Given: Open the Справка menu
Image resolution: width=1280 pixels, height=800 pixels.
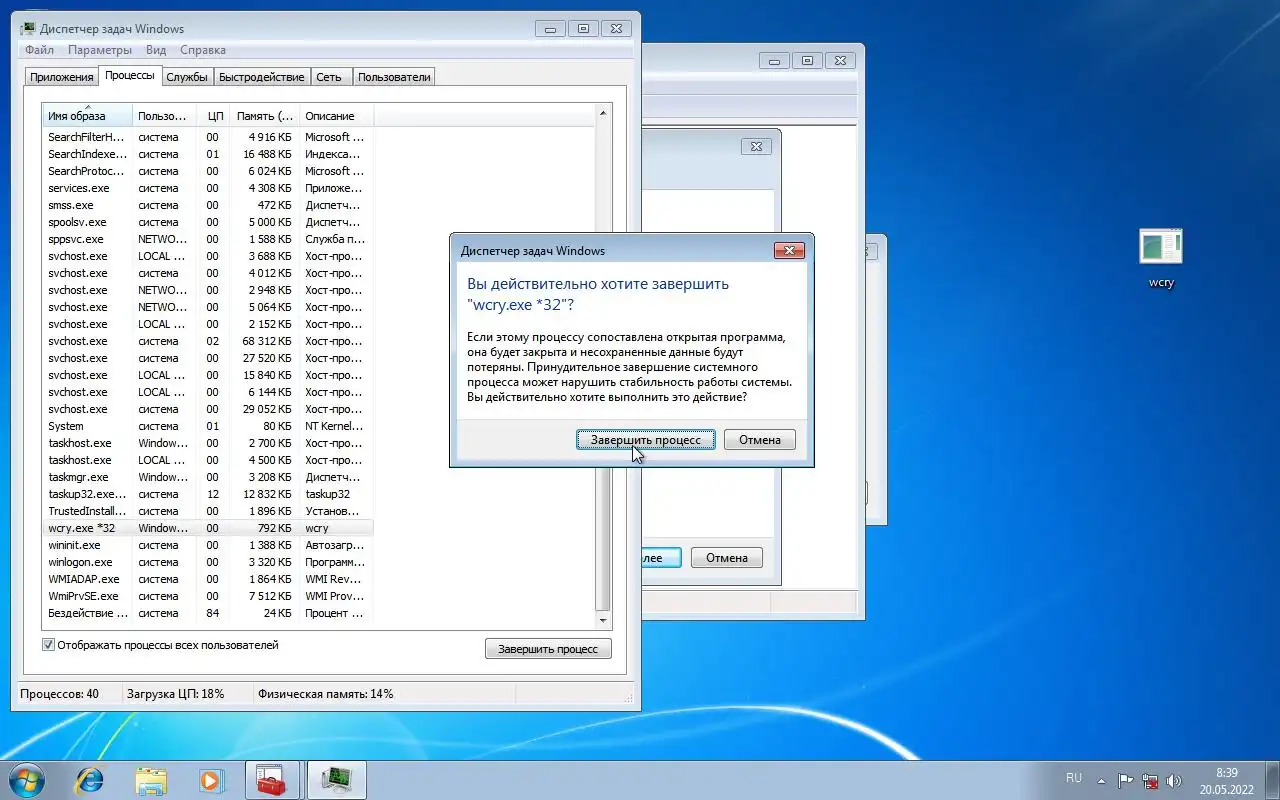Looking at the screenshot, I should click(203, 50).
